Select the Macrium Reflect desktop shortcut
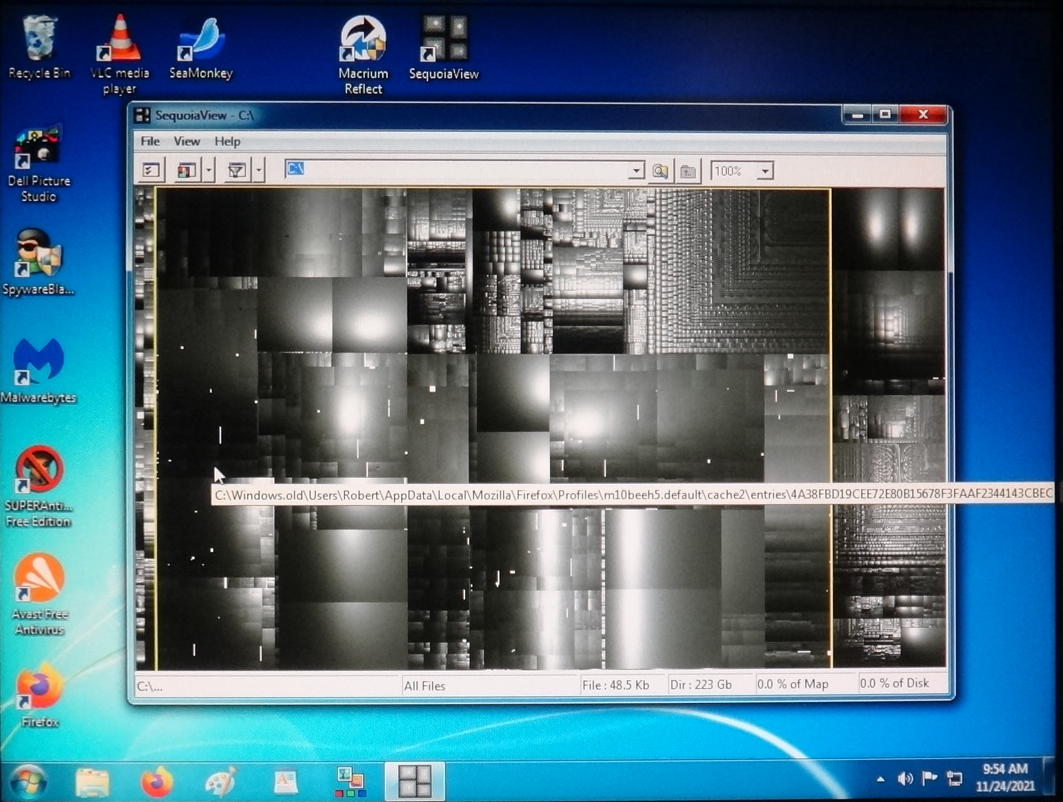The width and height of the screenshot is (1063, 802). click(x=363, y=56)
